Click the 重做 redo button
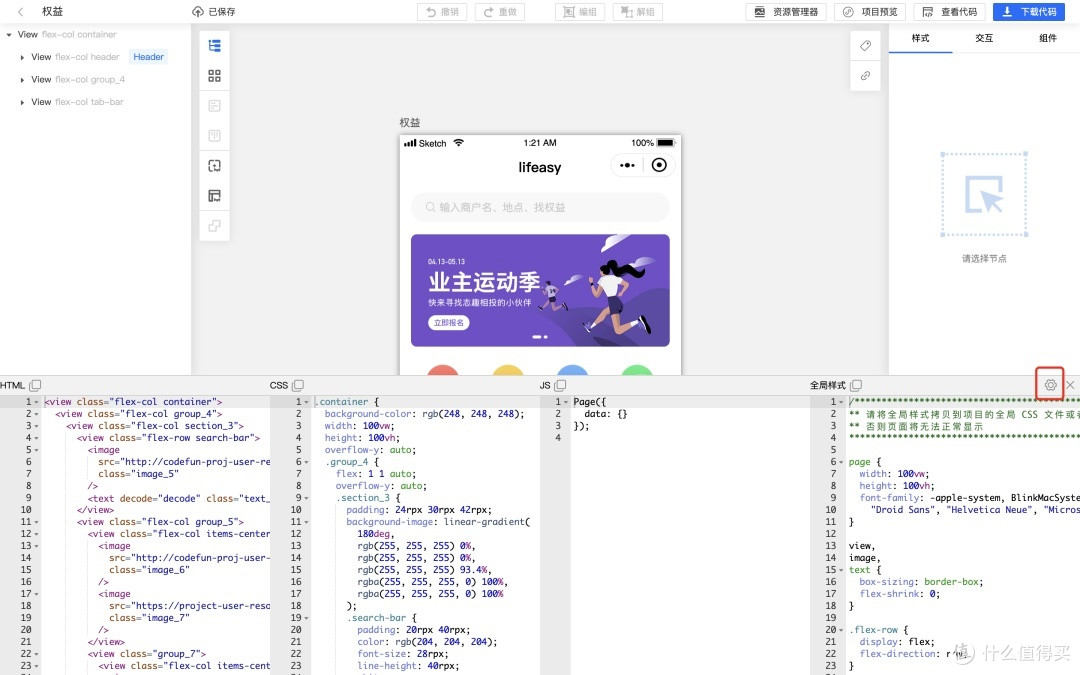The width and height of the screenshot is (1080, 675). [500, 12]
